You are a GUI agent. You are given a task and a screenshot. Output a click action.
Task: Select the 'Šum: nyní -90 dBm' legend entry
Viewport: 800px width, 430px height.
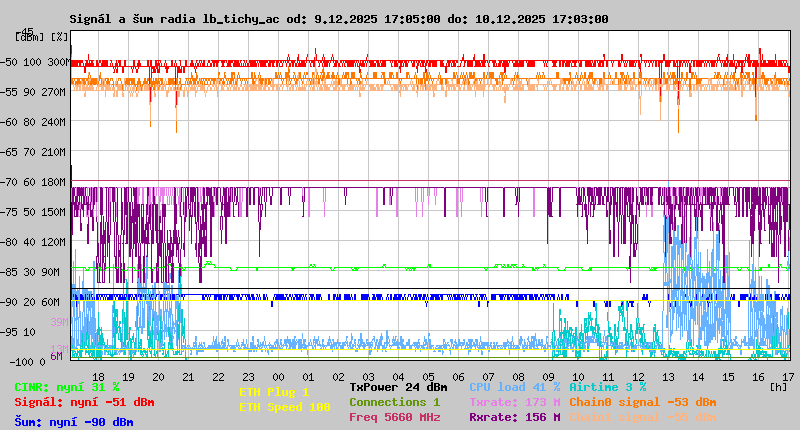(x=74, y=422)
